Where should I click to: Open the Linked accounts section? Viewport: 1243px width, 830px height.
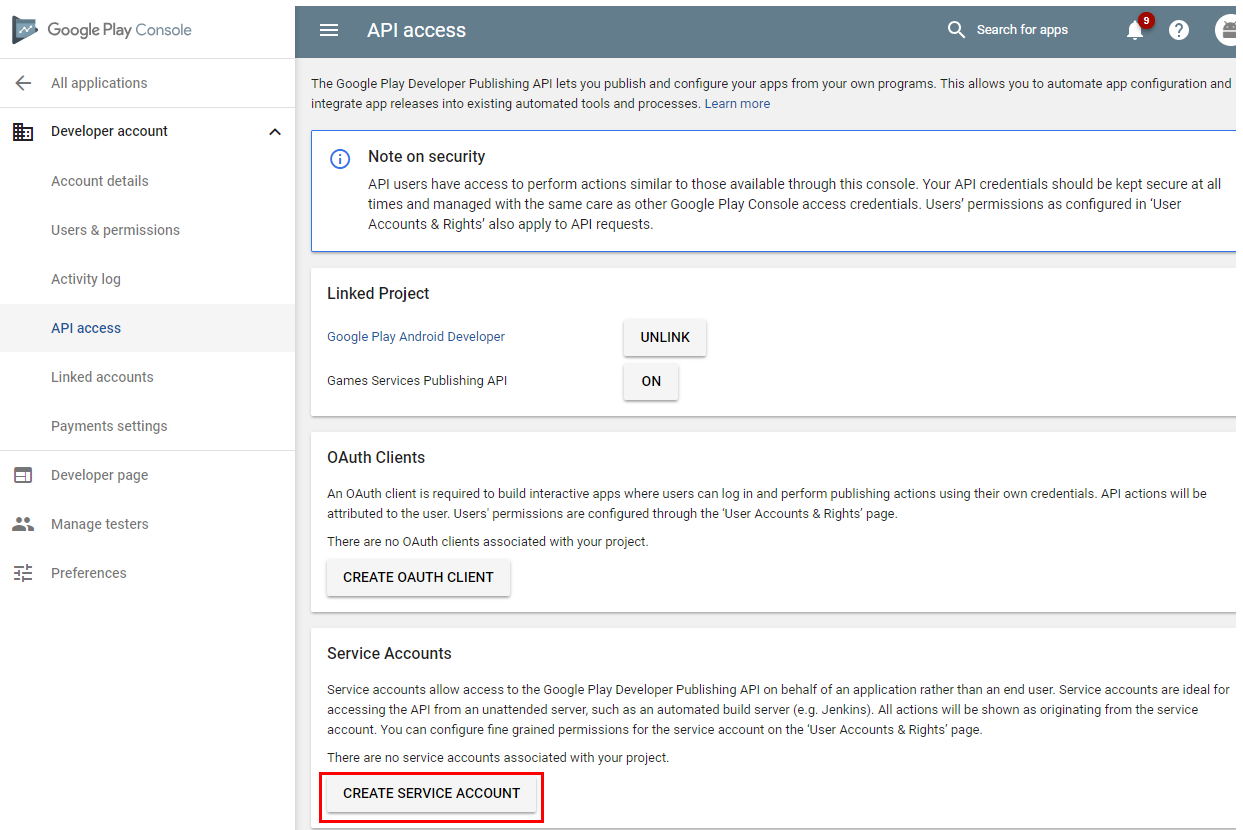tap(101, 376)
